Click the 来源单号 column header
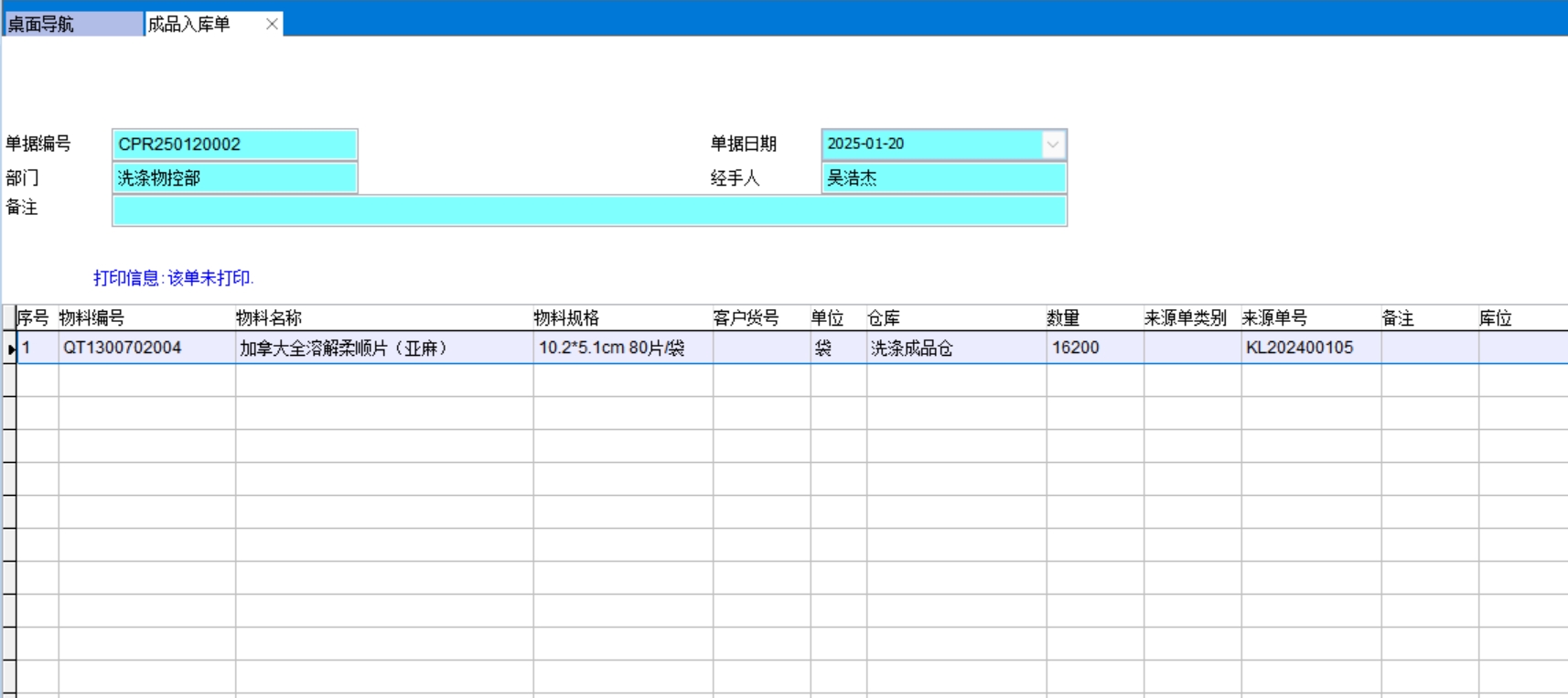This screenshot has height=698, width=1568. click(x=1273, y=318)
